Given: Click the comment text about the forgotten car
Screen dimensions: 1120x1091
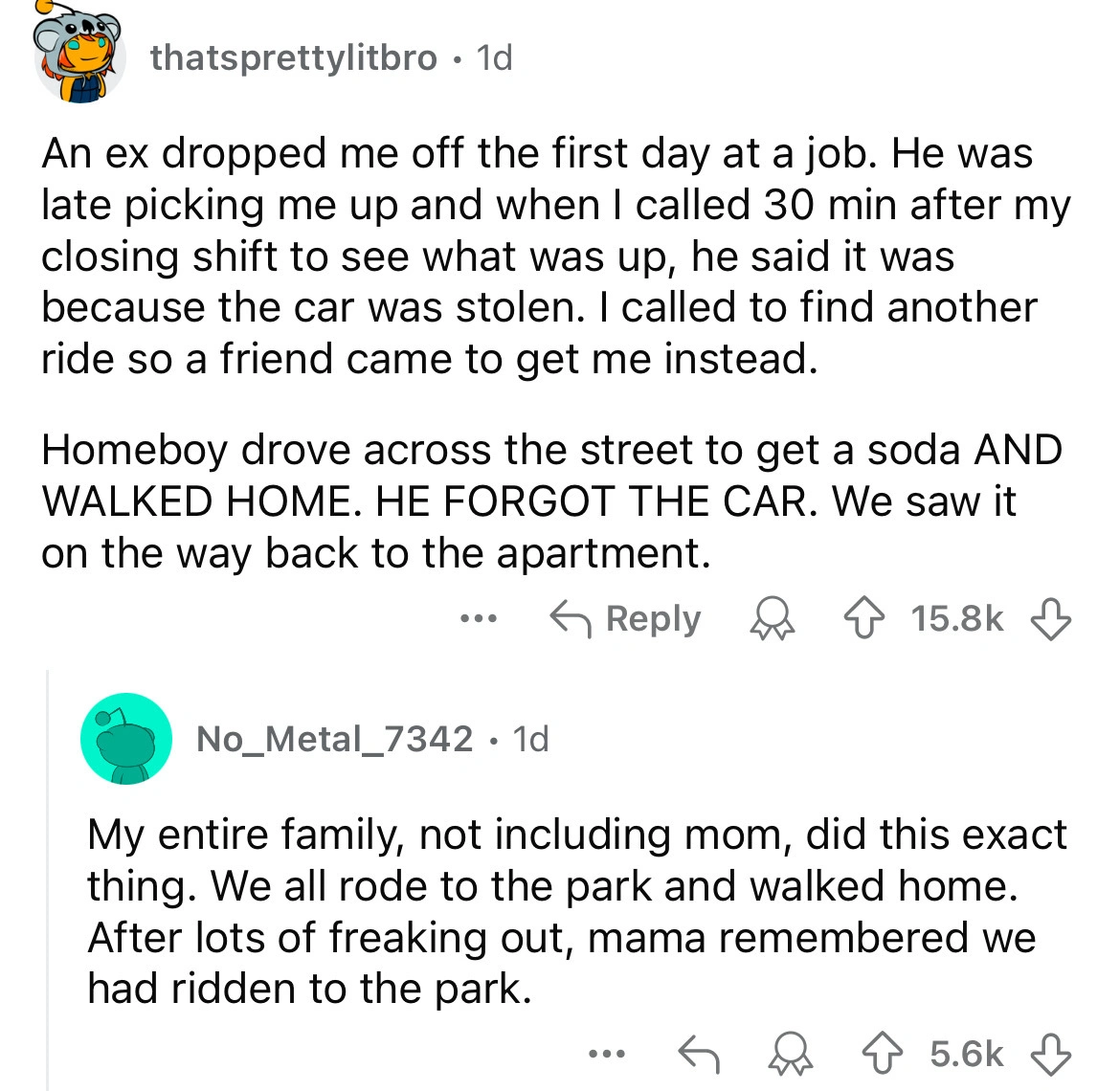Looking at the screenshot, I should click(x=550, y=501).
